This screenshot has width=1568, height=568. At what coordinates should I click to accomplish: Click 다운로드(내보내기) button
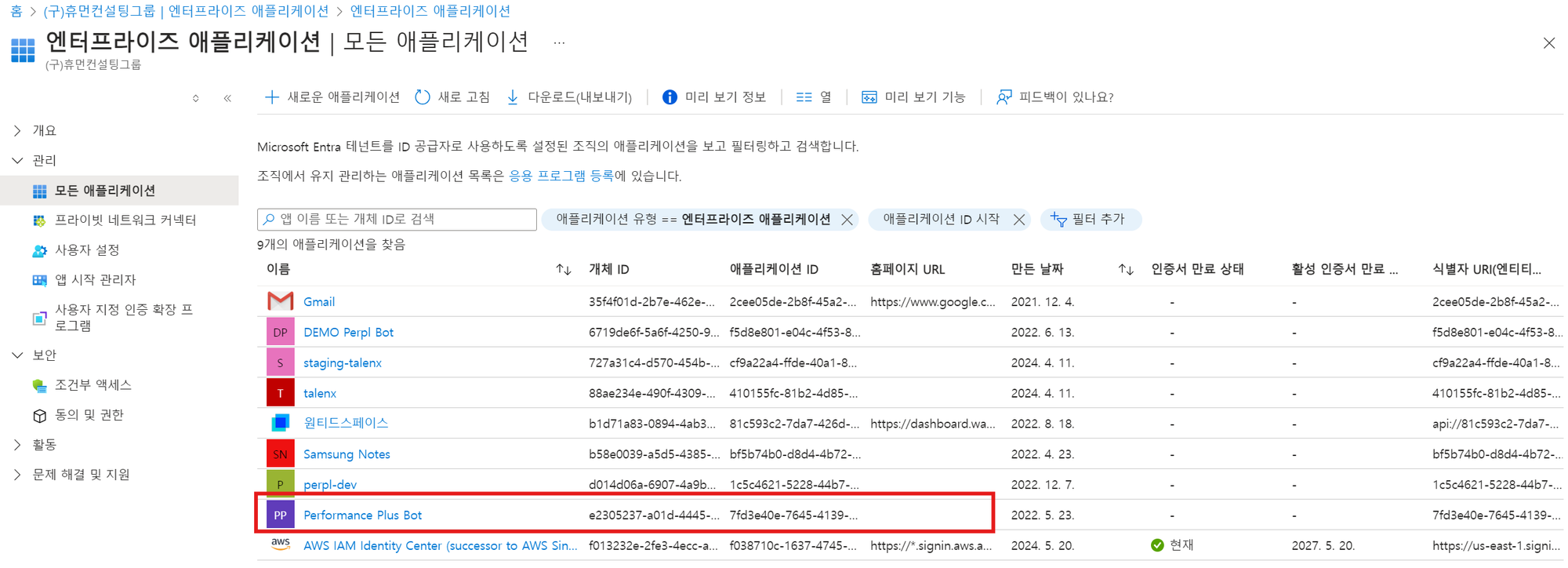tap(569, 97)
